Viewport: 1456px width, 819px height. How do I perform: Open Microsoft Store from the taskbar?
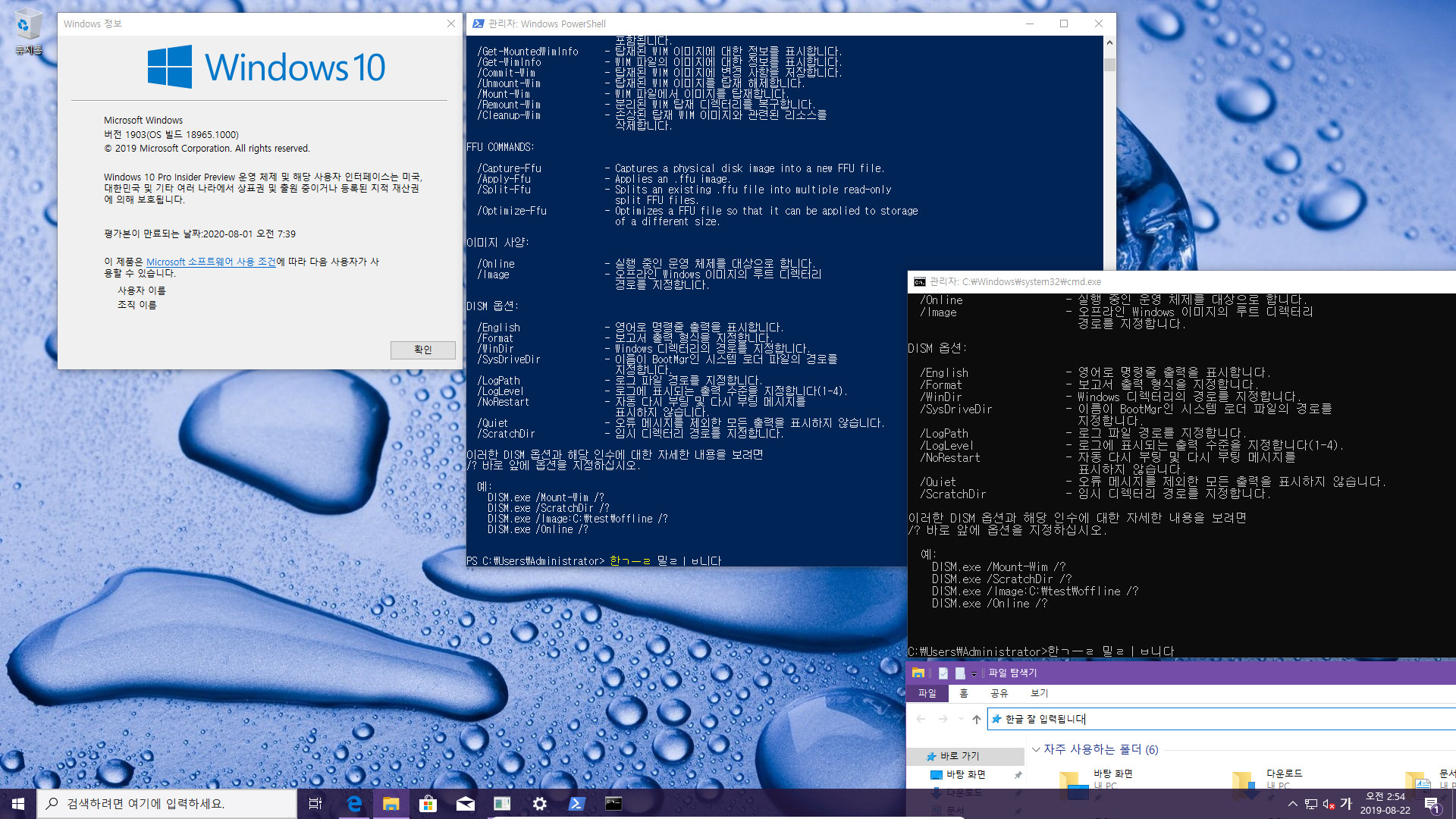pos(428,804)
